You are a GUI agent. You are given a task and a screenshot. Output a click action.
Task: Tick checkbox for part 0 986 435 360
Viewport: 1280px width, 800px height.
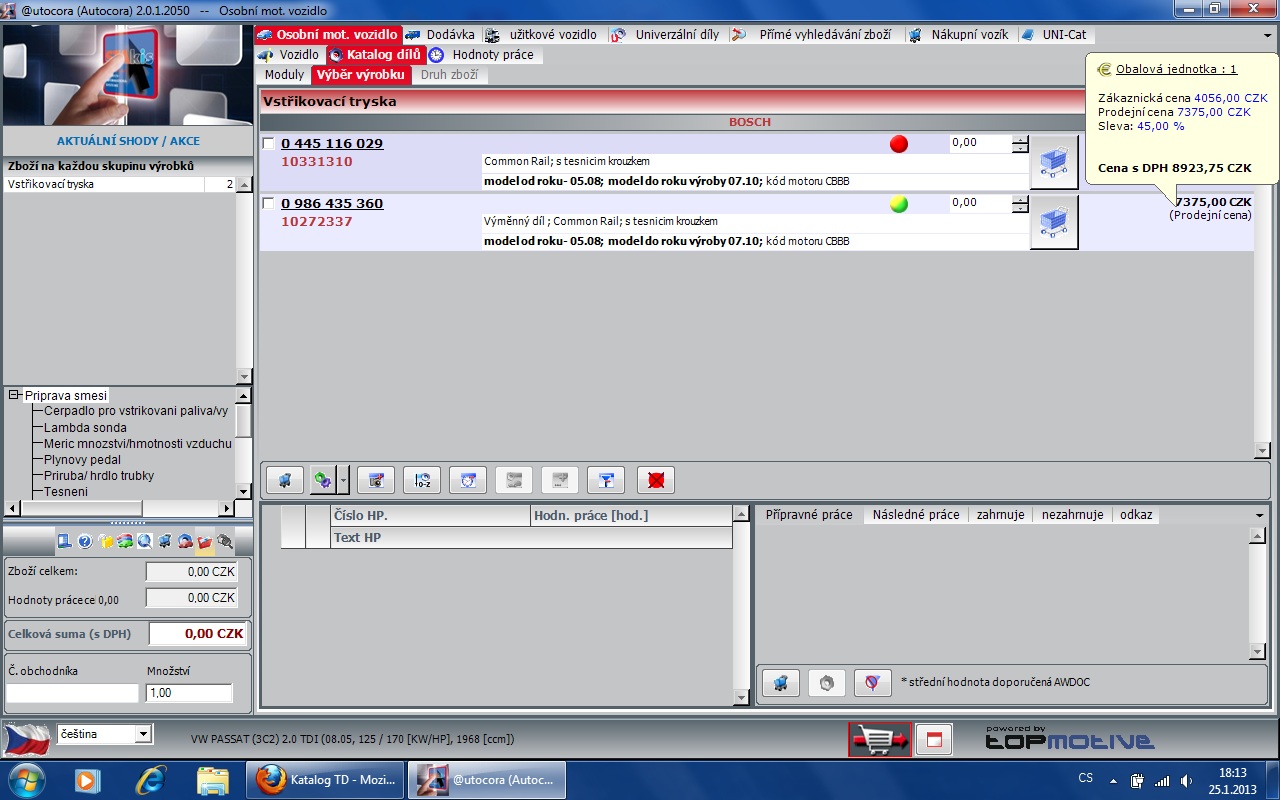(268, 204)
